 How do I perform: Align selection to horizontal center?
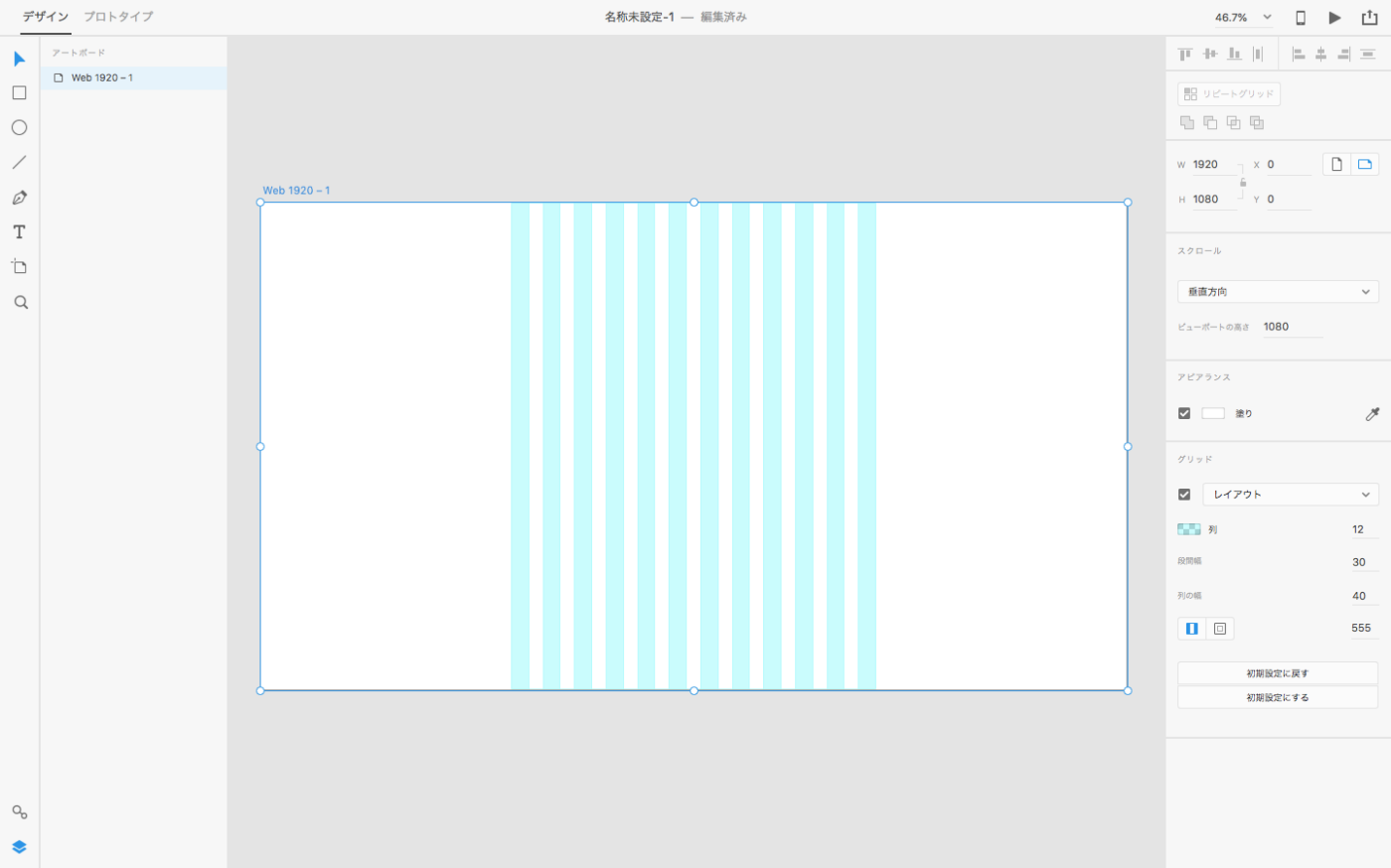tap(1320, 54)
